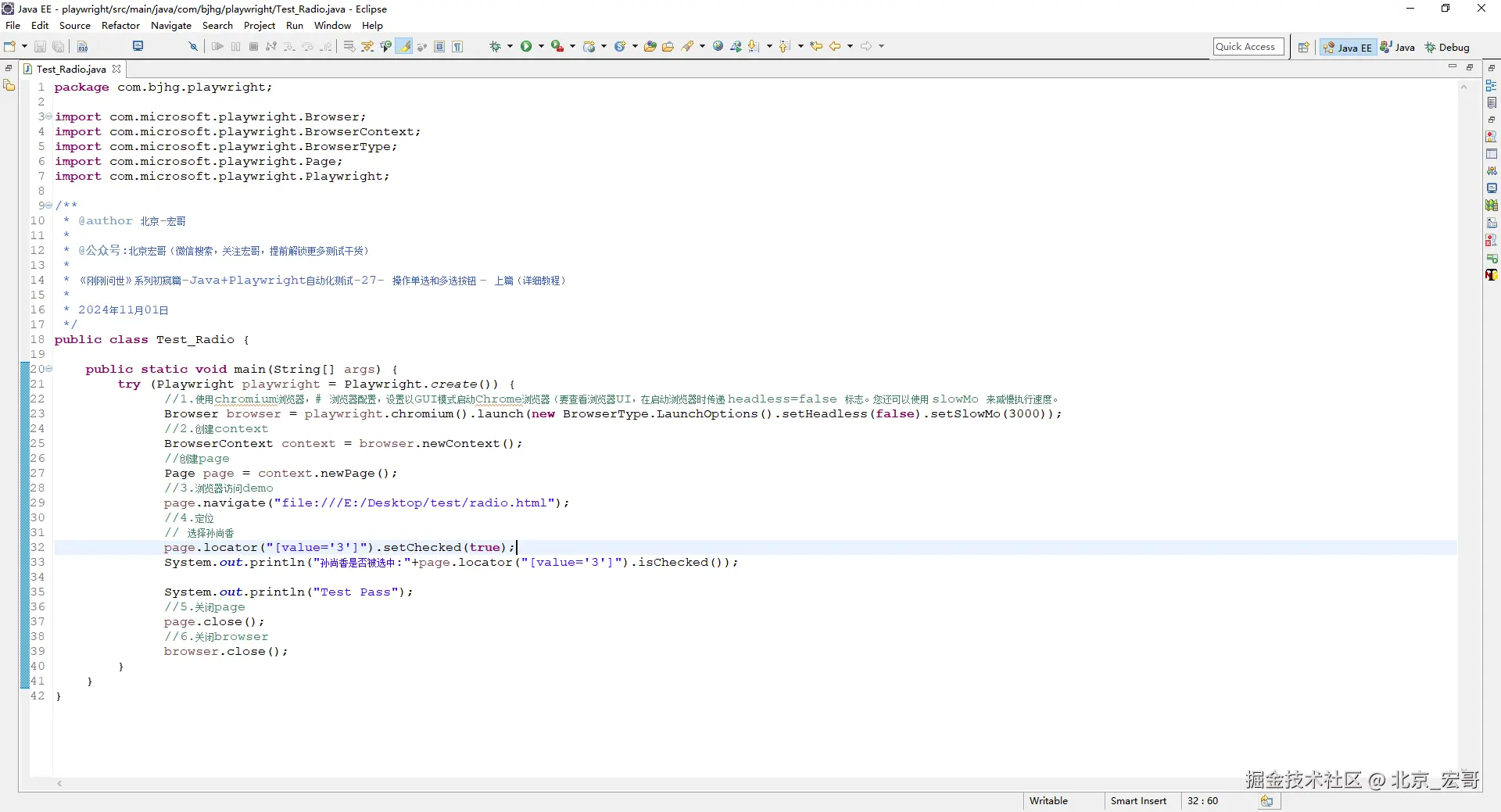Maximize the editor area

click(1470, 67)
